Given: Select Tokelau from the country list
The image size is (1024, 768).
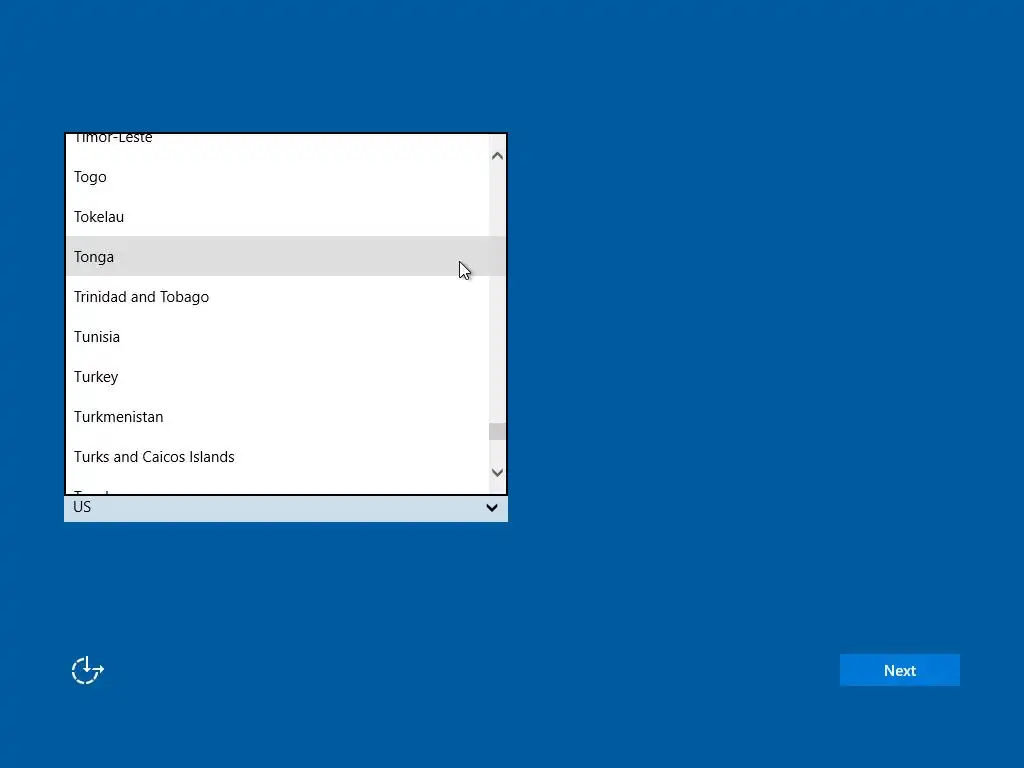Looking at the screenshot, I should 278,216.
